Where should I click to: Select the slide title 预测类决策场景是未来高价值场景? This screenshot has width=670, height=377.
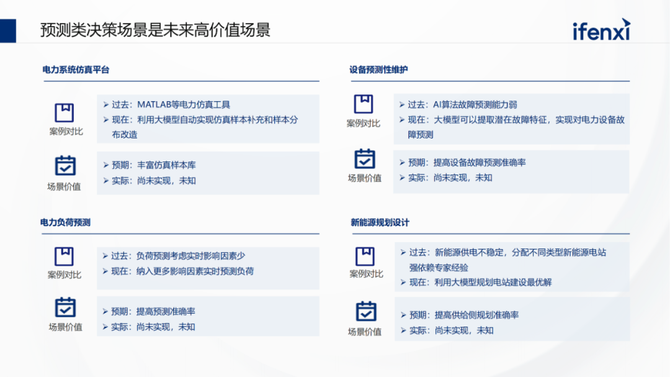(x=155, y=30)
